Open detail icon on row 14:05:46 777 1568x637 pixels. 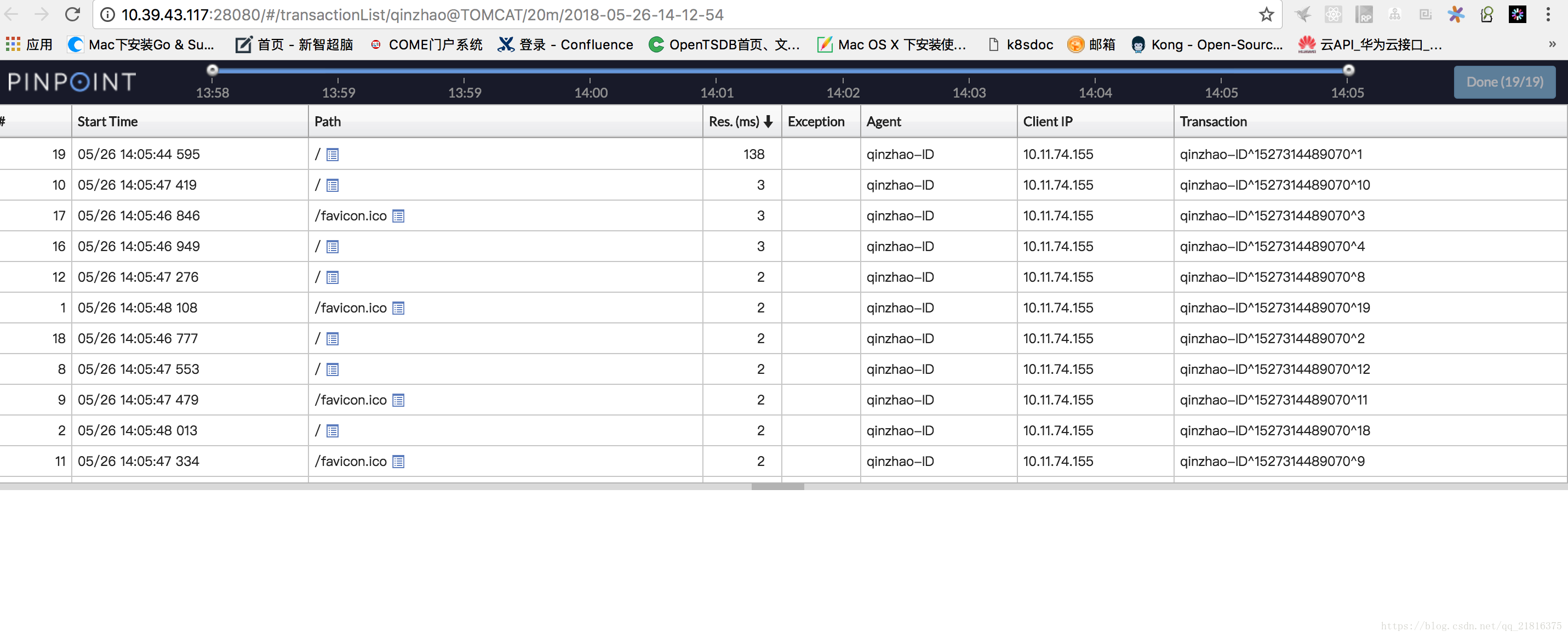click(x=333, y=339)
